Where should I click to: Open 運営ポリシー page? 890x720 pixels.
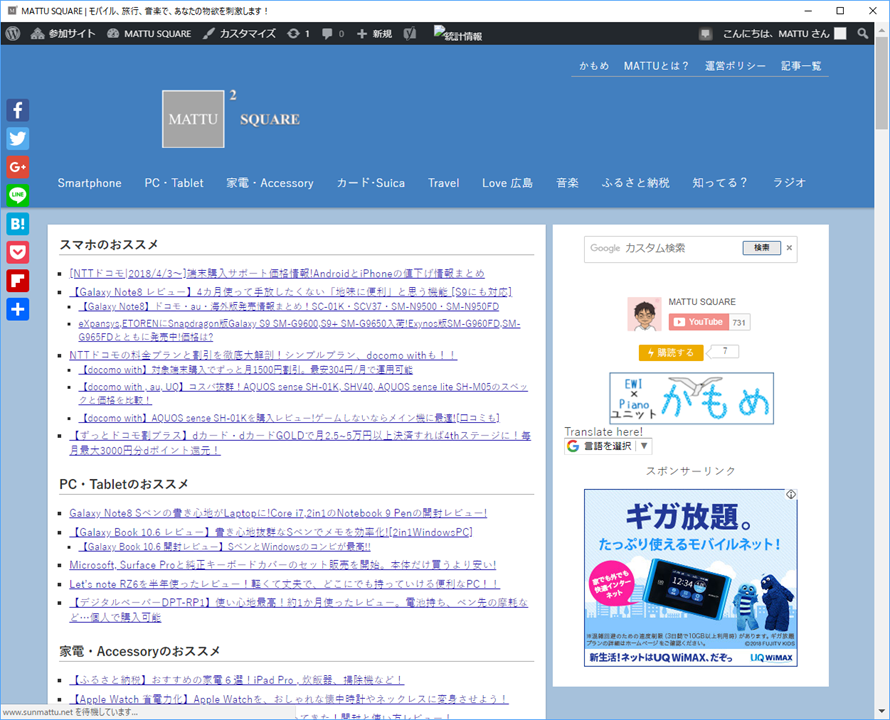coord(735,66)
